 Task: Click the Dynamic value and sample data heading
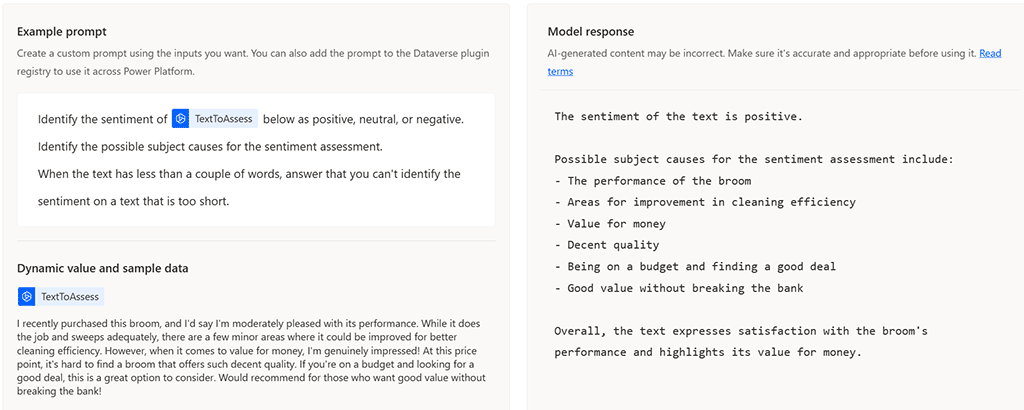coord(103,268)
